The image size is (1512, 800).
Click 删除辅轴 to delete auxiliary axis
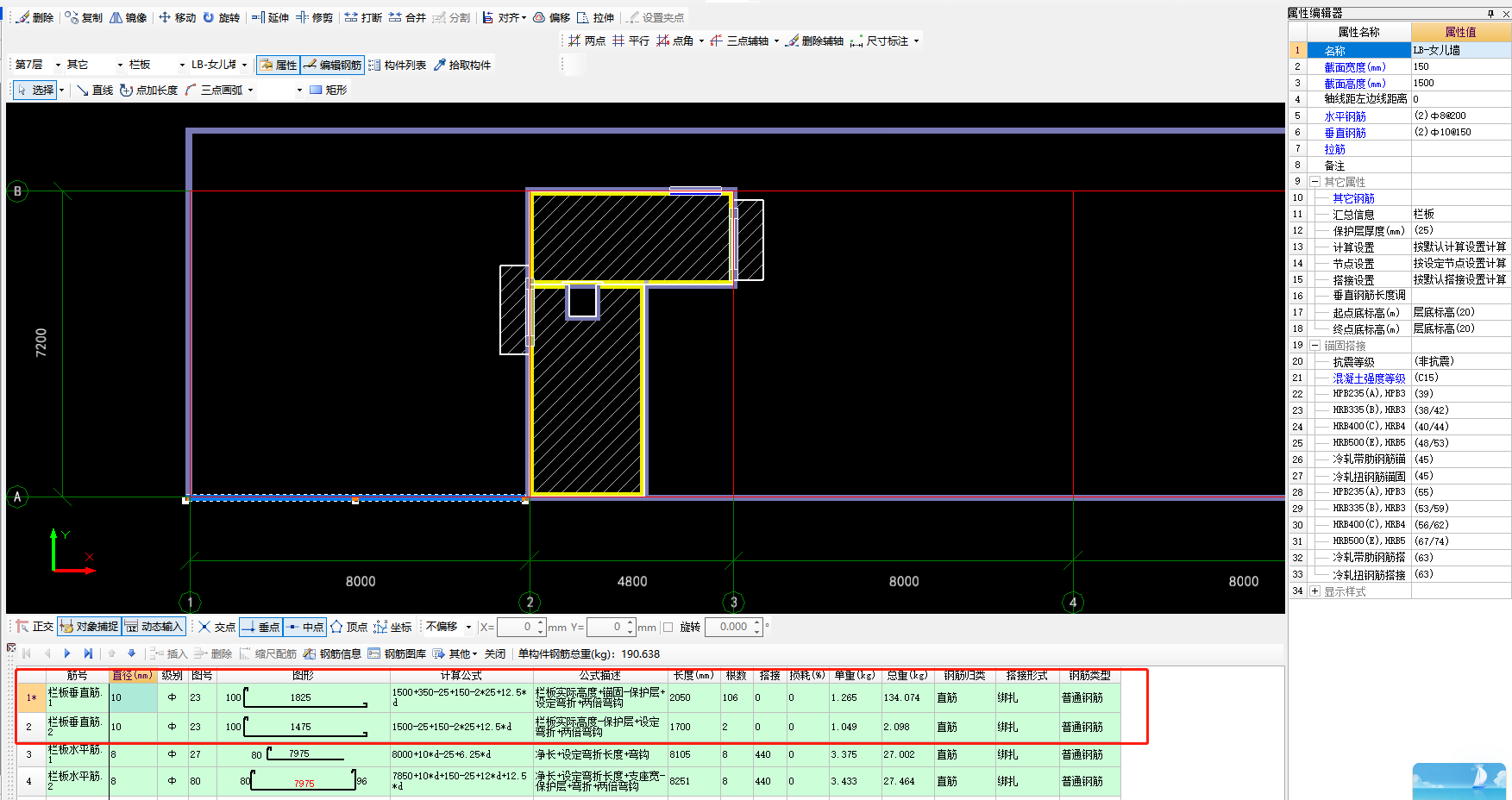pos(814,41)
